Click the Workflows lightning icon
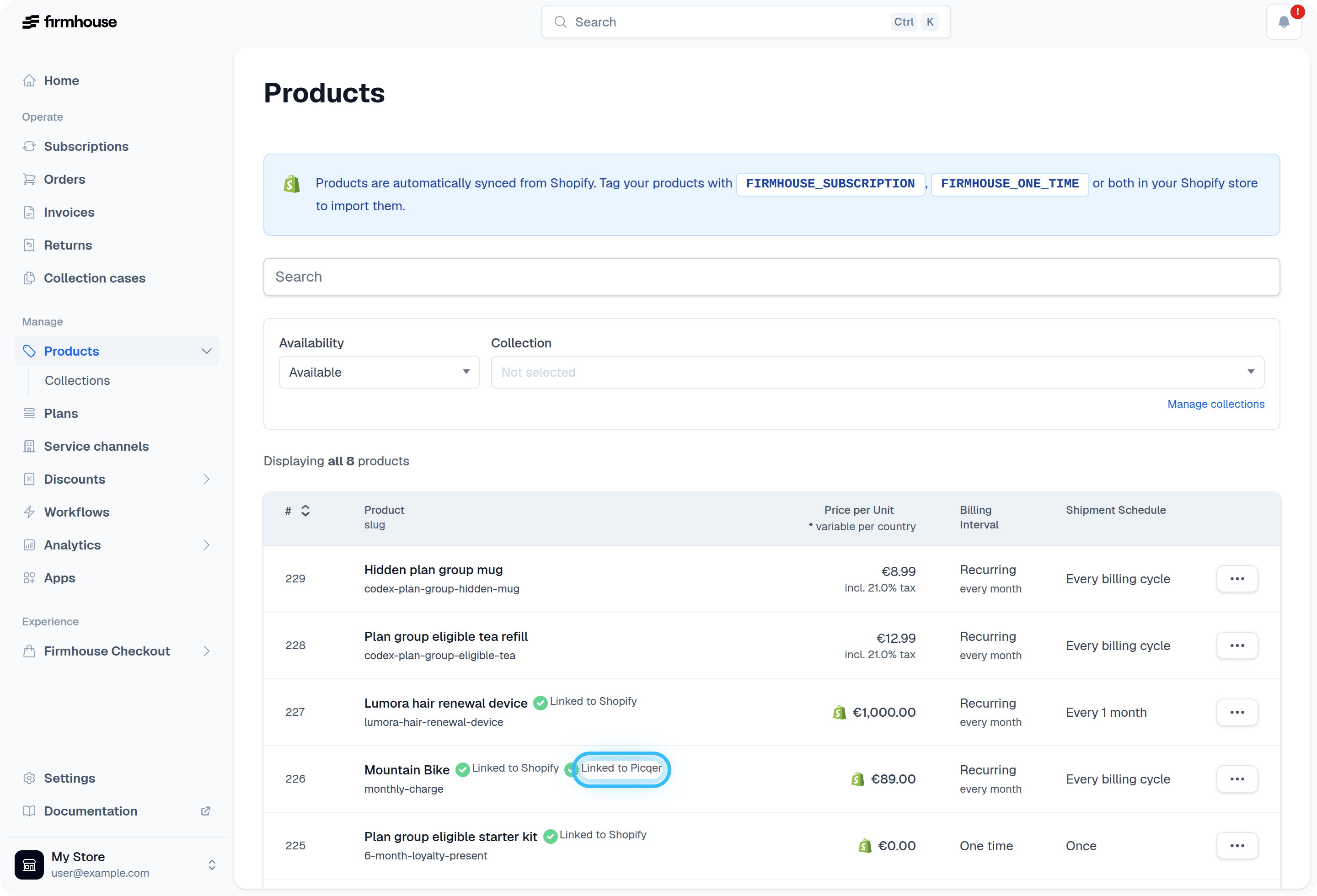This screenshot has width=1317, height=896. point(29,512)
